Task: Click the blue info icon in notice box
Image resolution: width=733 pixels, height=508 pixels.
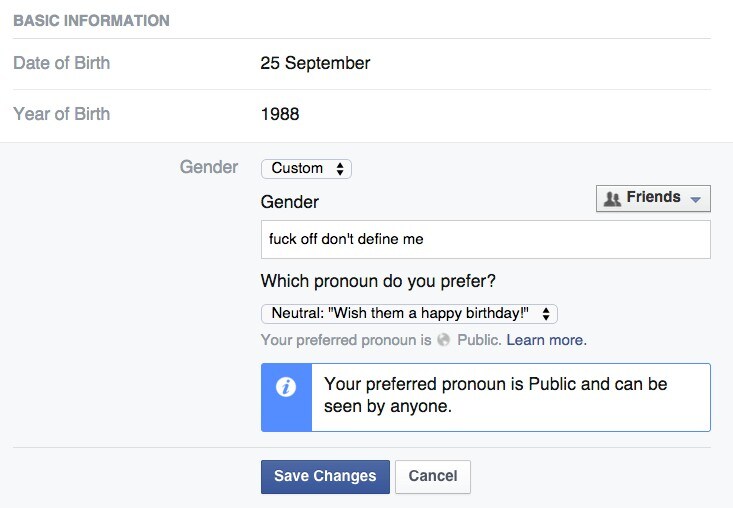Action: (x=286, y=387)
